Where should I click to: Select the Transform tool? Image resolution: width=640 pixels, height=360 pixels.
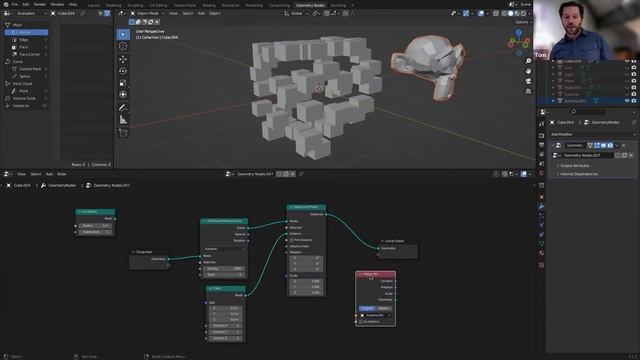(123, 95)
